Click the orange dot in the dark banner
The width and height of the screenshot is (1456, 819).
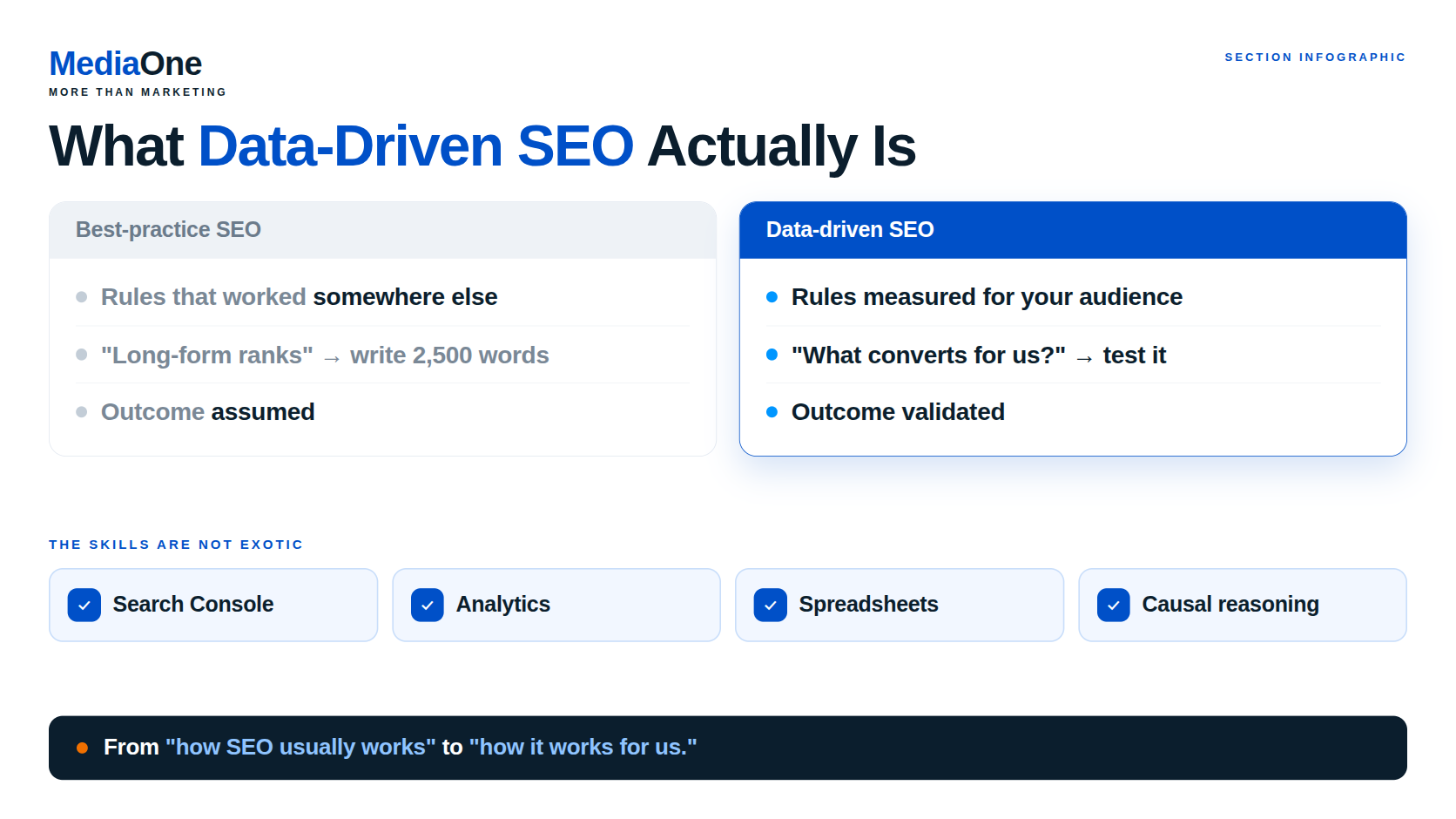tap(82, 748)
